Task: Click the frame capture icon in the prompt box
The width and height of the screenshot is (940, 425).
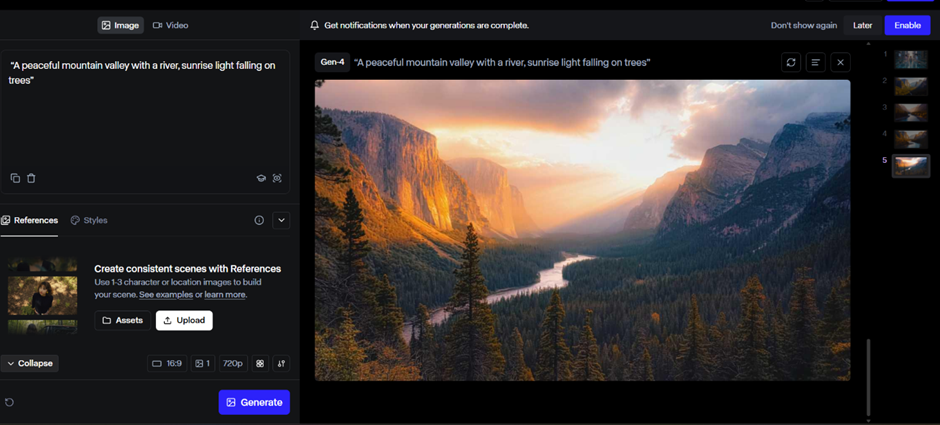Action: [277, 178]
